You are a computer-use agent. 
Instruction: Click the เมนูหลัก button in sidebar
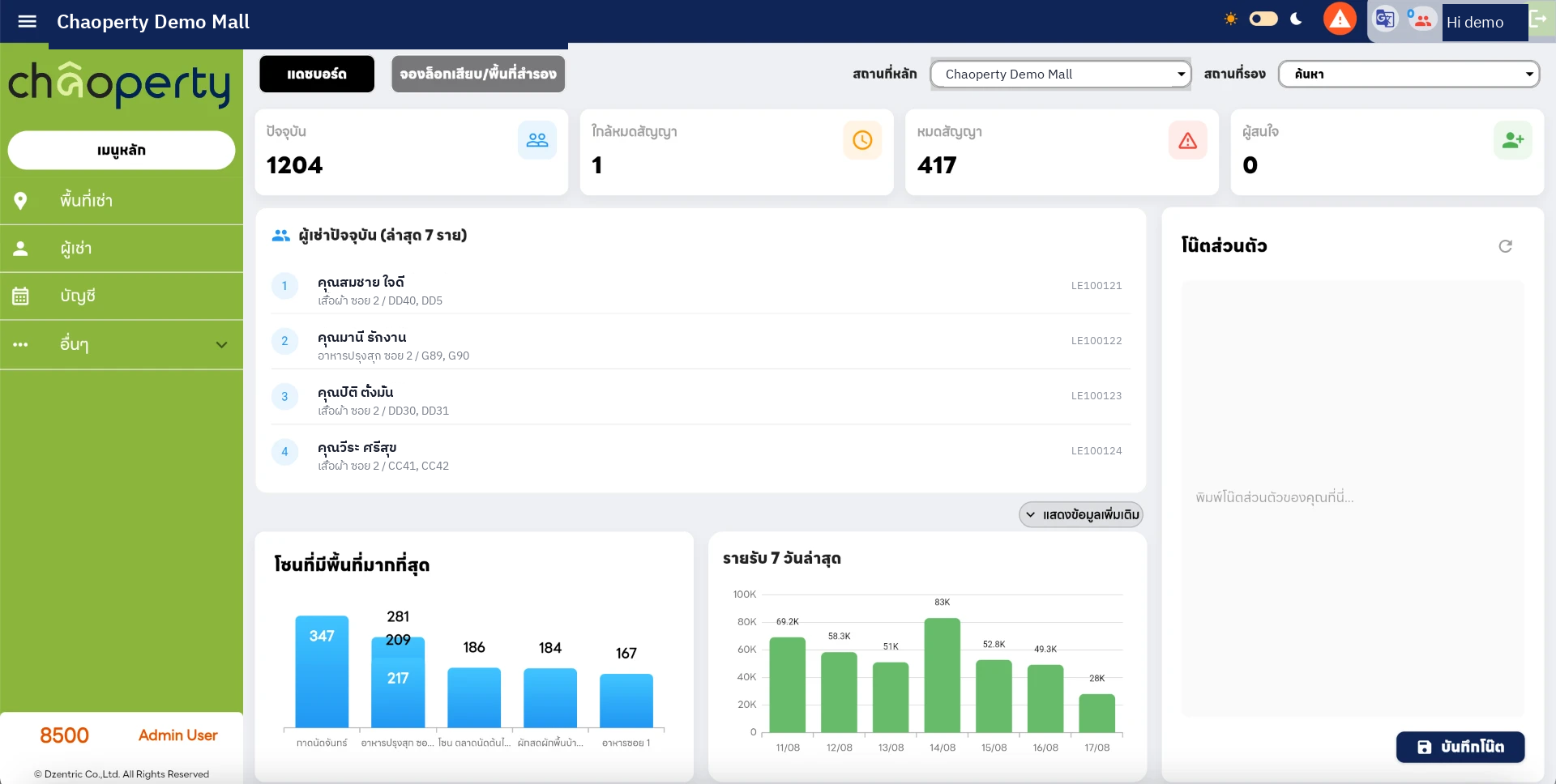pyautogui.click(x=122, y=150)
